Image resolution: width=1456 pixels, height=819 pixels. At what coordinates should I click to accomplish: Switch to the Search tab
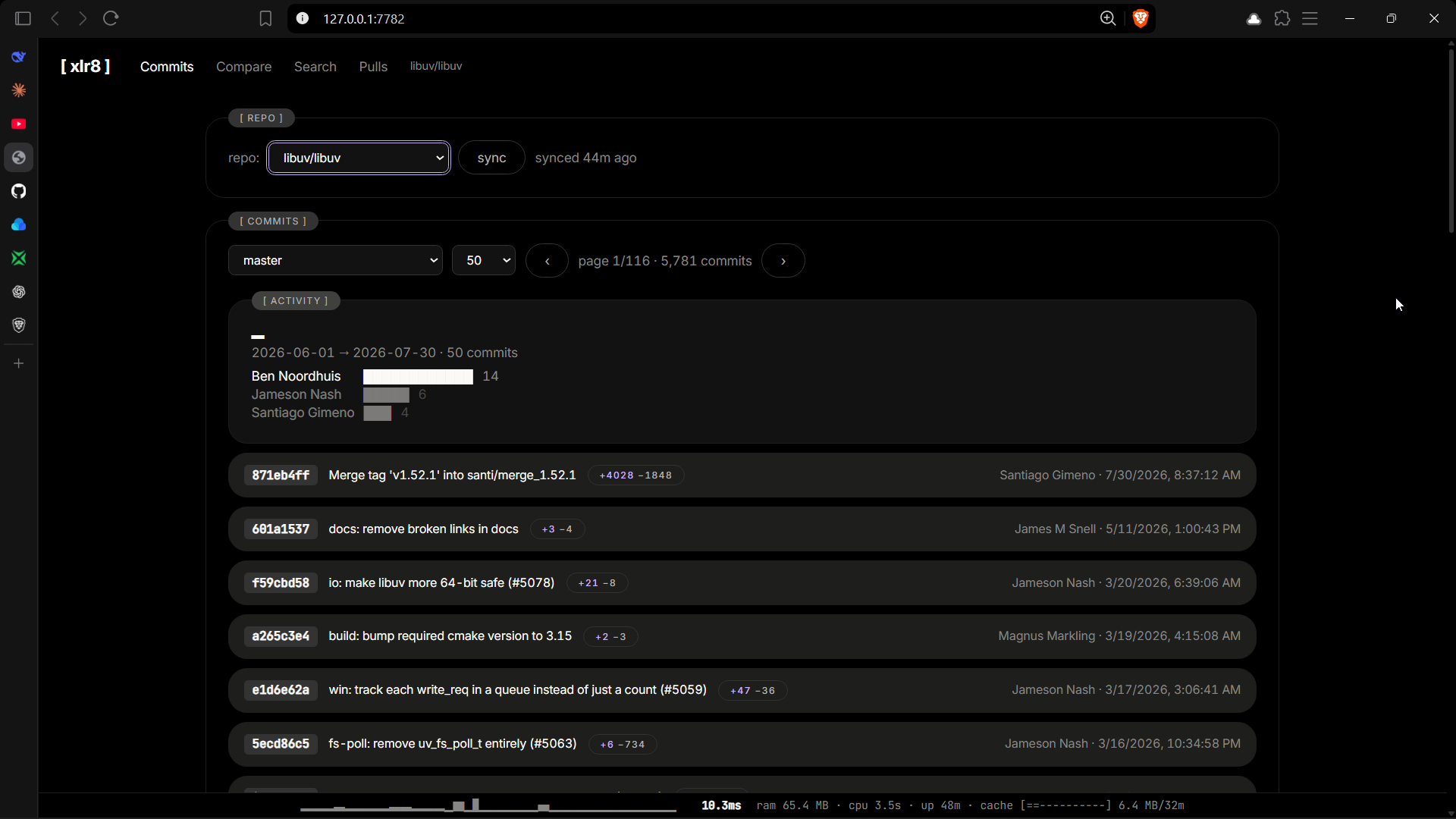pyautogui.click(x=315, y=67)
